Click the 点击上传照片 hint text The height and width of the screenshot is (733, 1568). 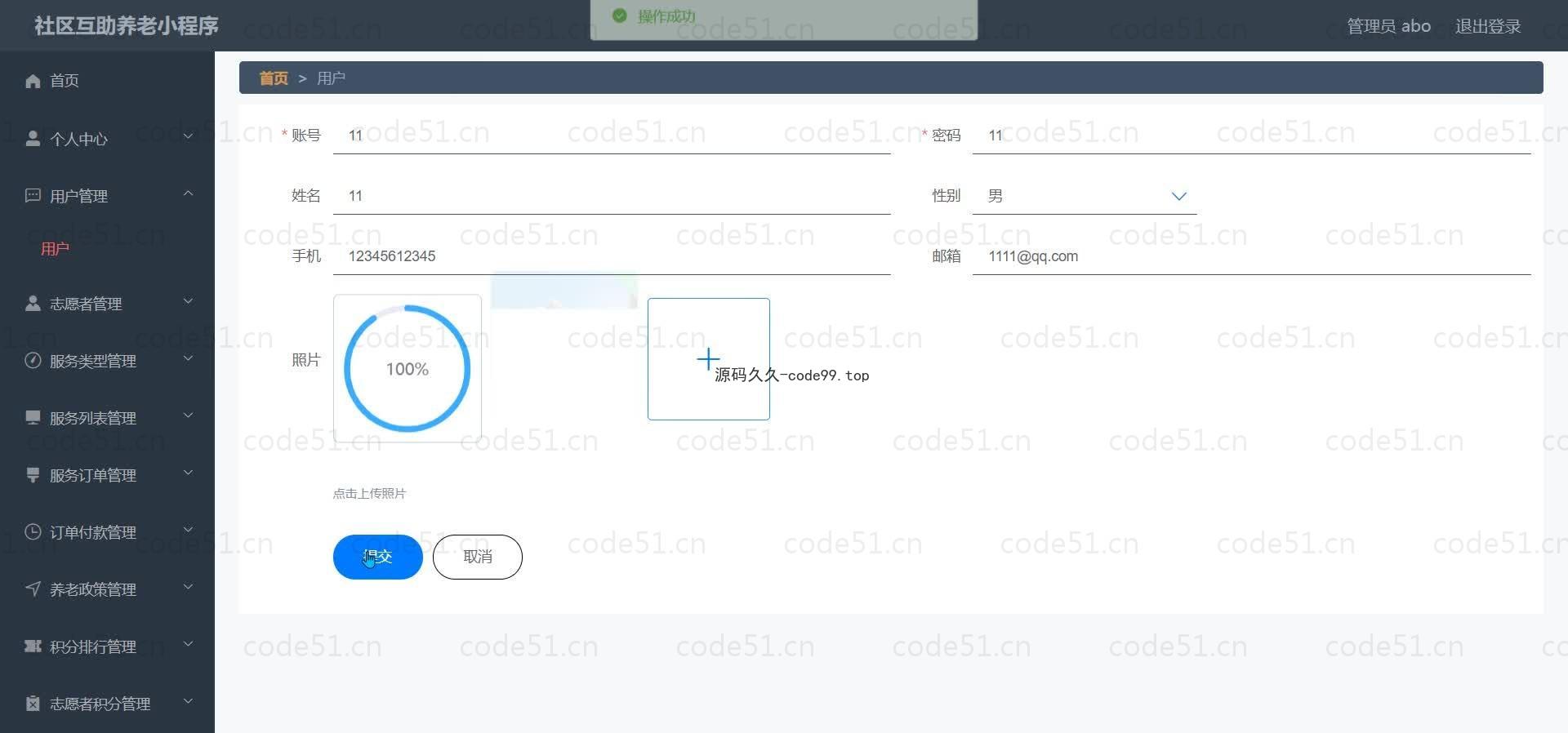coord(369,494)
